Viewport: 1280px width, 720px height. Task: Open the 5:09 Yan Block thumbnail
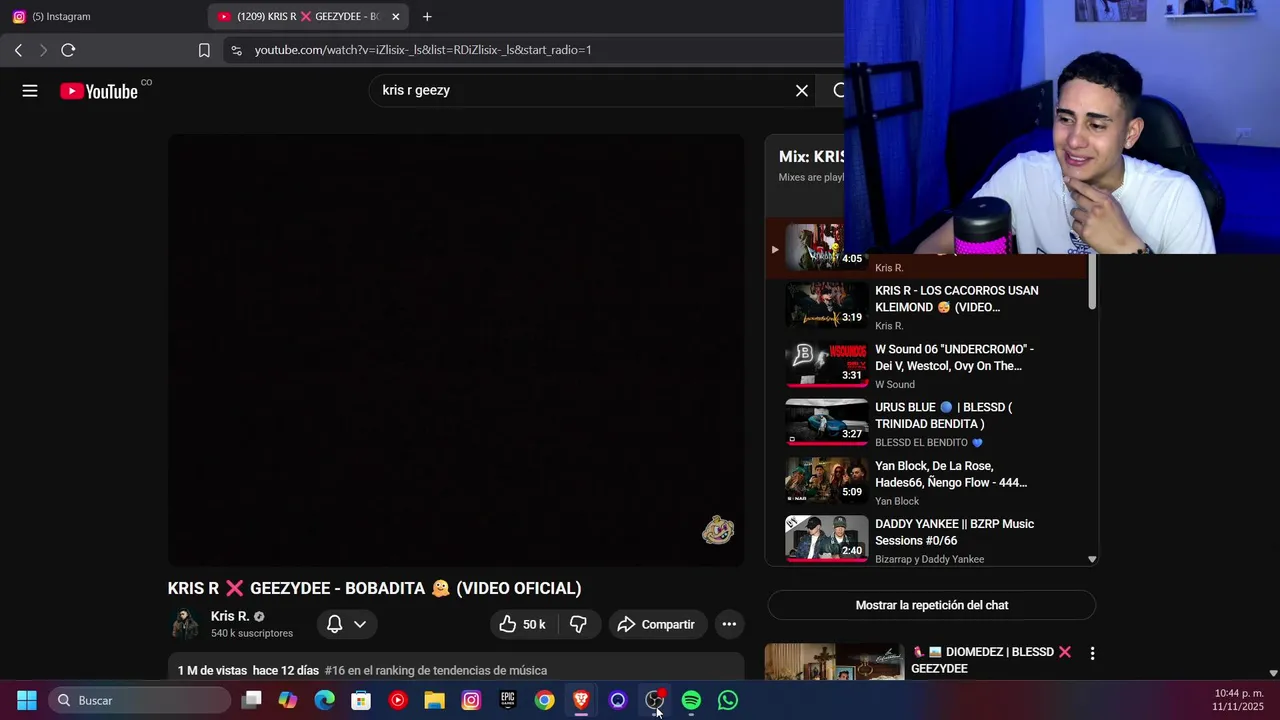point(826,480)
